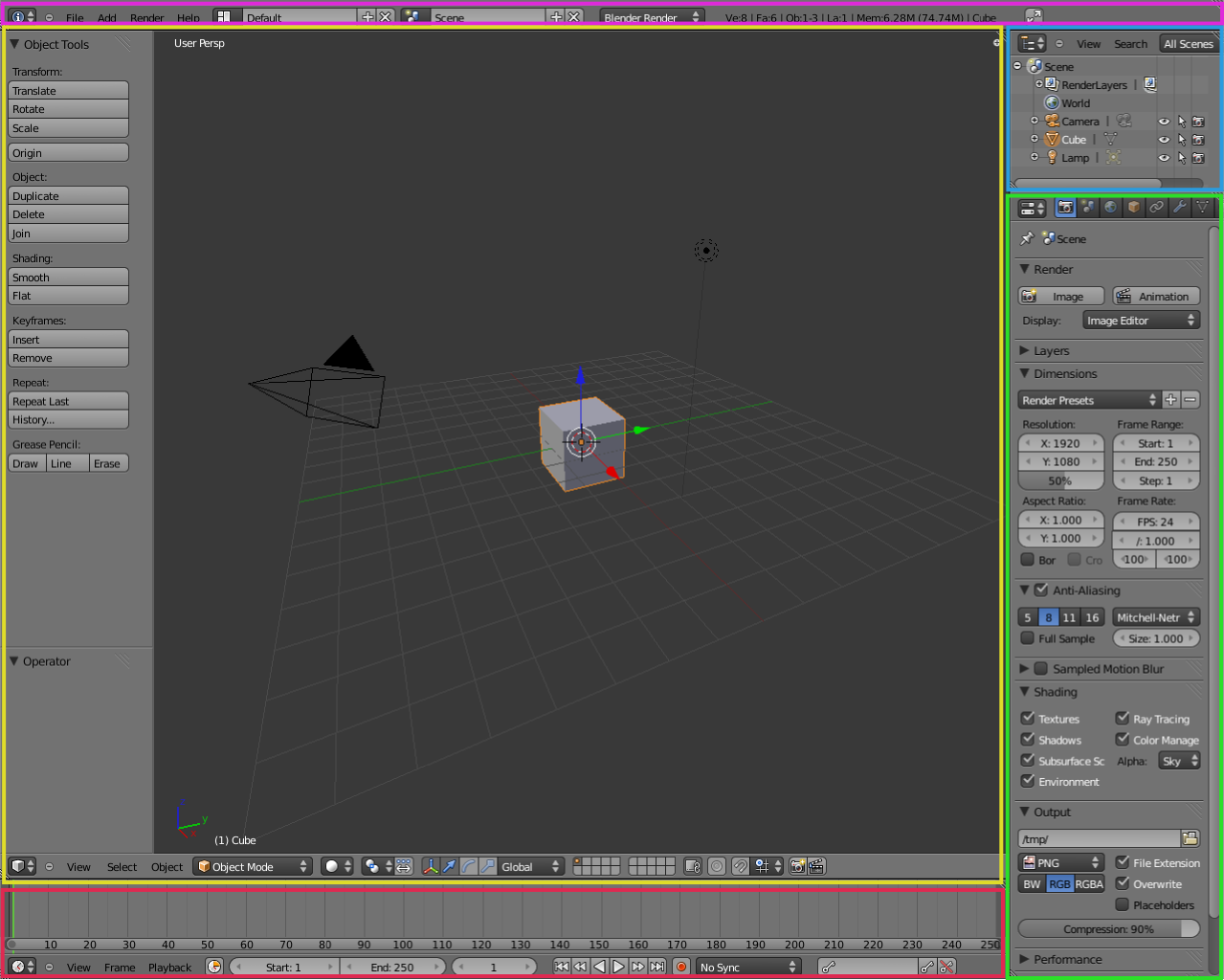
Task: Disable the Ray Tracing checkbox
Action: pyautogui.click(x=1122, y=718)
